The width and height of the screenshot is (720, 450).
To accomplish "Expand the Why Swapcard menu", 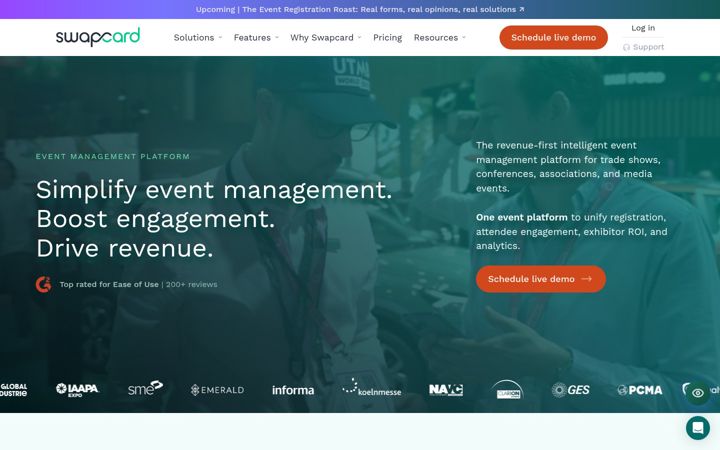I will (x=326, y=38).
